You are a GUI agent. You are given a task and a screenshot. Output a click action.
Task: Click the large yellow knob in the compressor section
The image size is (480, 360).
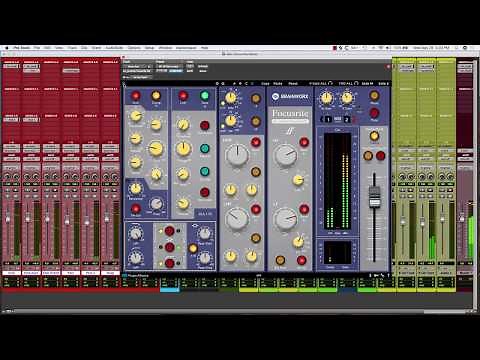156,148
